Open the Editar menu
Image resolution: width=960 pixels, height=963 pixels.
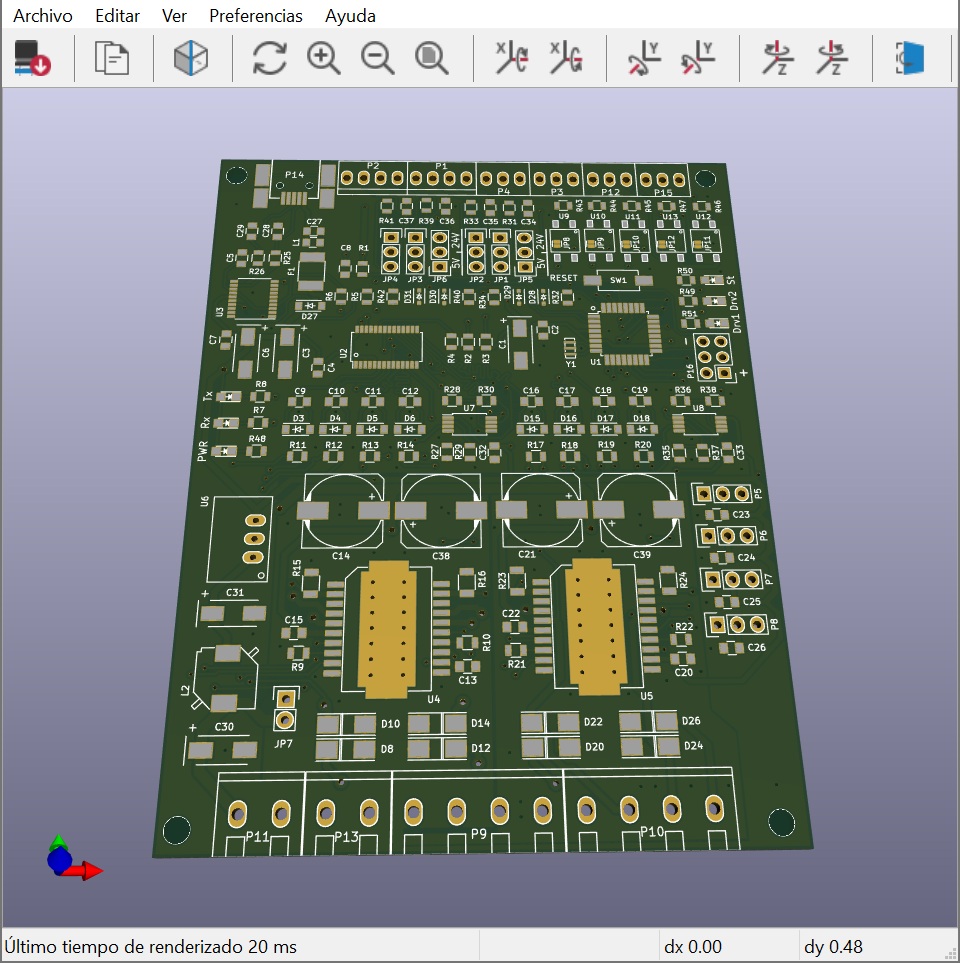click(117, 15)
